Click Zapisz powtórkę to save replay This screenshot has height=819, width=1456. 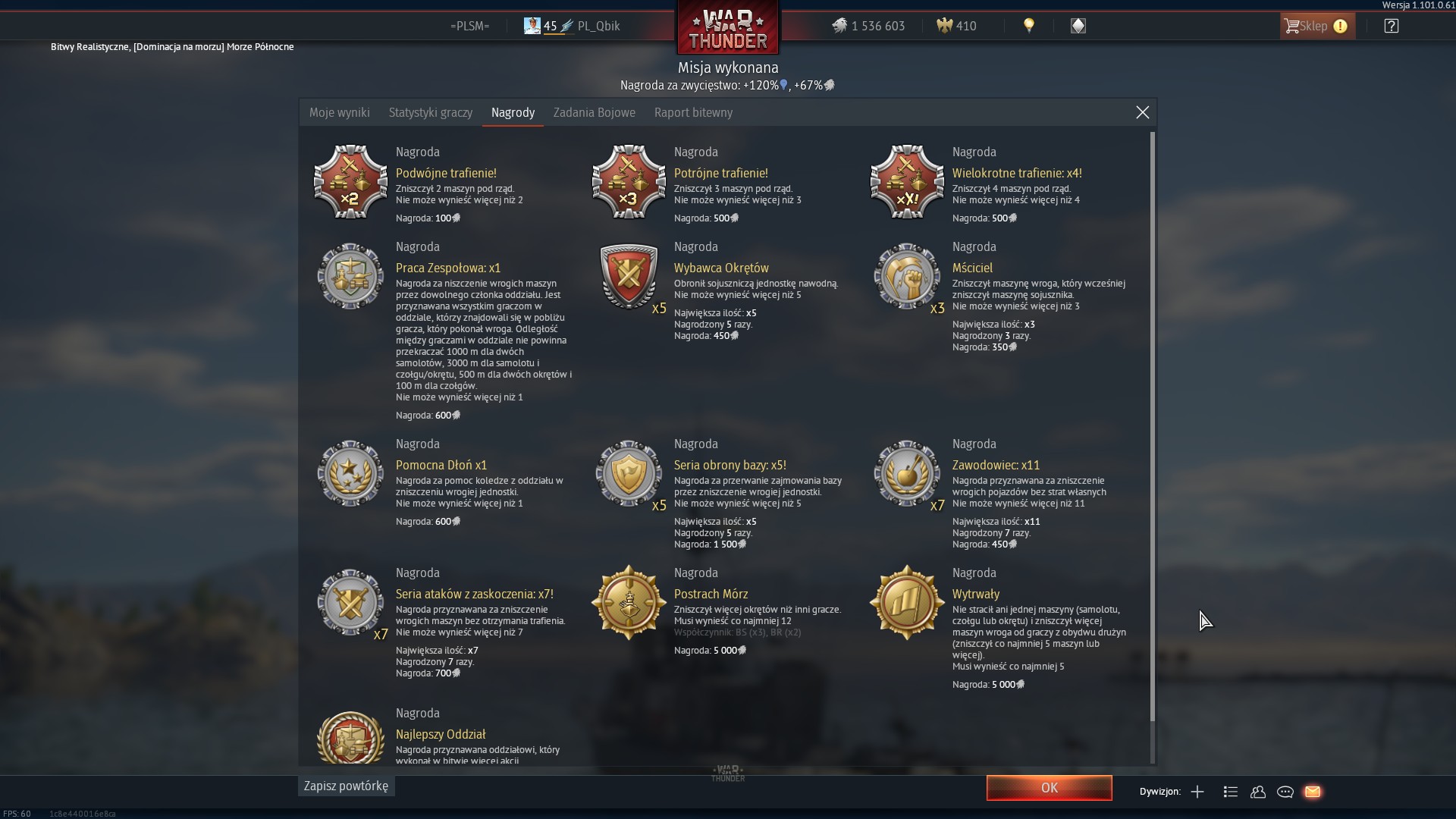[x=346, y=786]
